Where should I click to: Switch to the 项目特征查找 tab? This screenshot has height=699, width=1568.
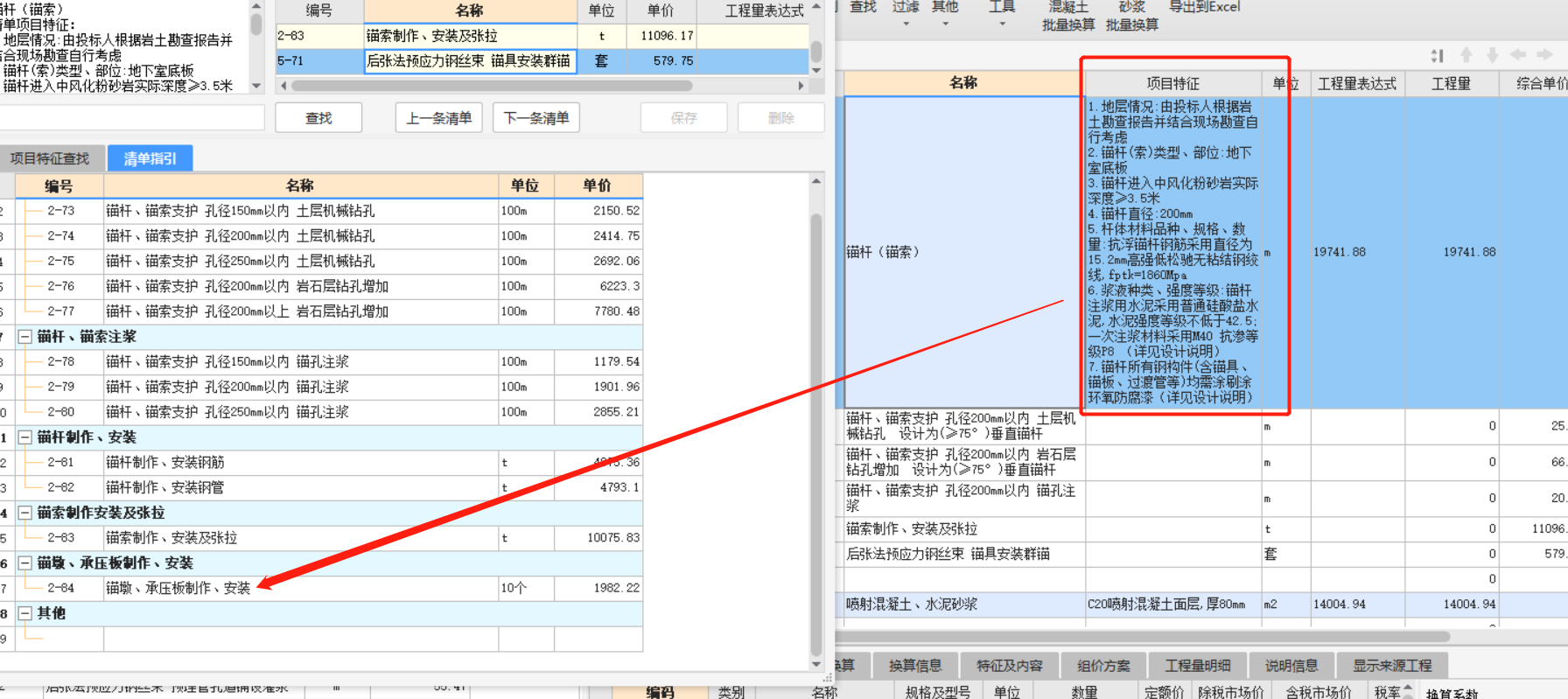pyautogui.click(x=50, y=158)
